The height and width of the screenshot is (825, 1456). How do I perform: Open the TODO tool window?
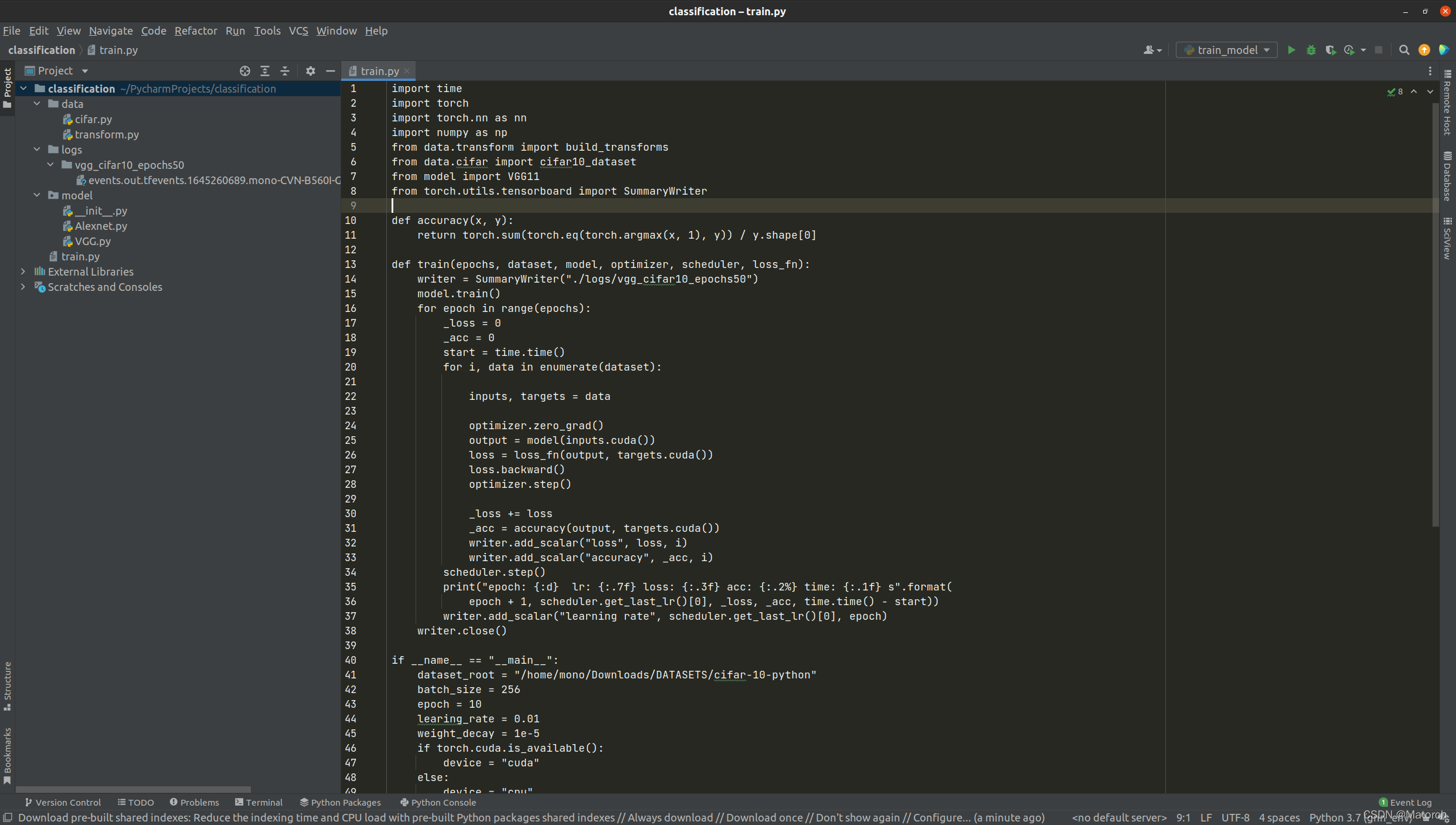136,802
